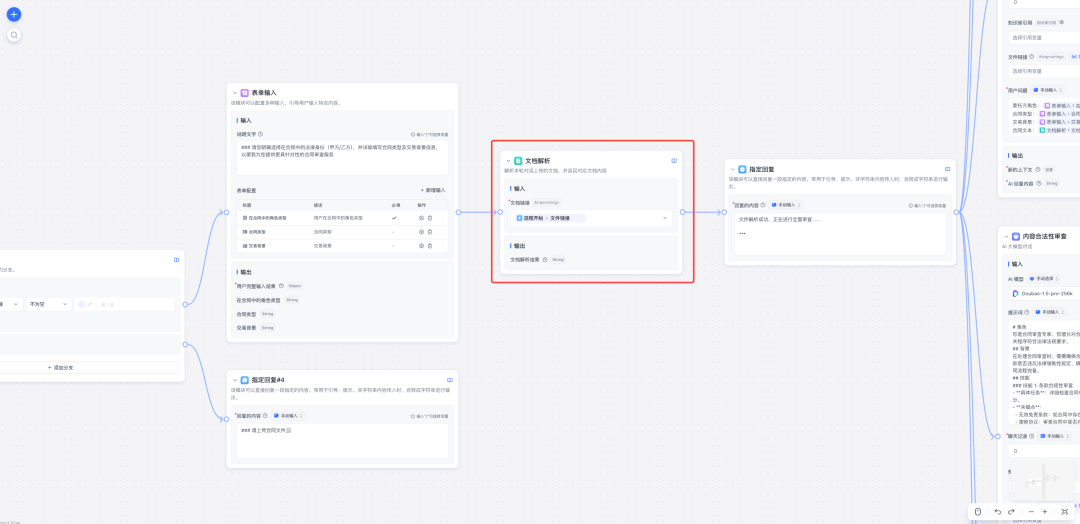Click the 表单输入 node purple icon
1080x524 pixels.
245,92
